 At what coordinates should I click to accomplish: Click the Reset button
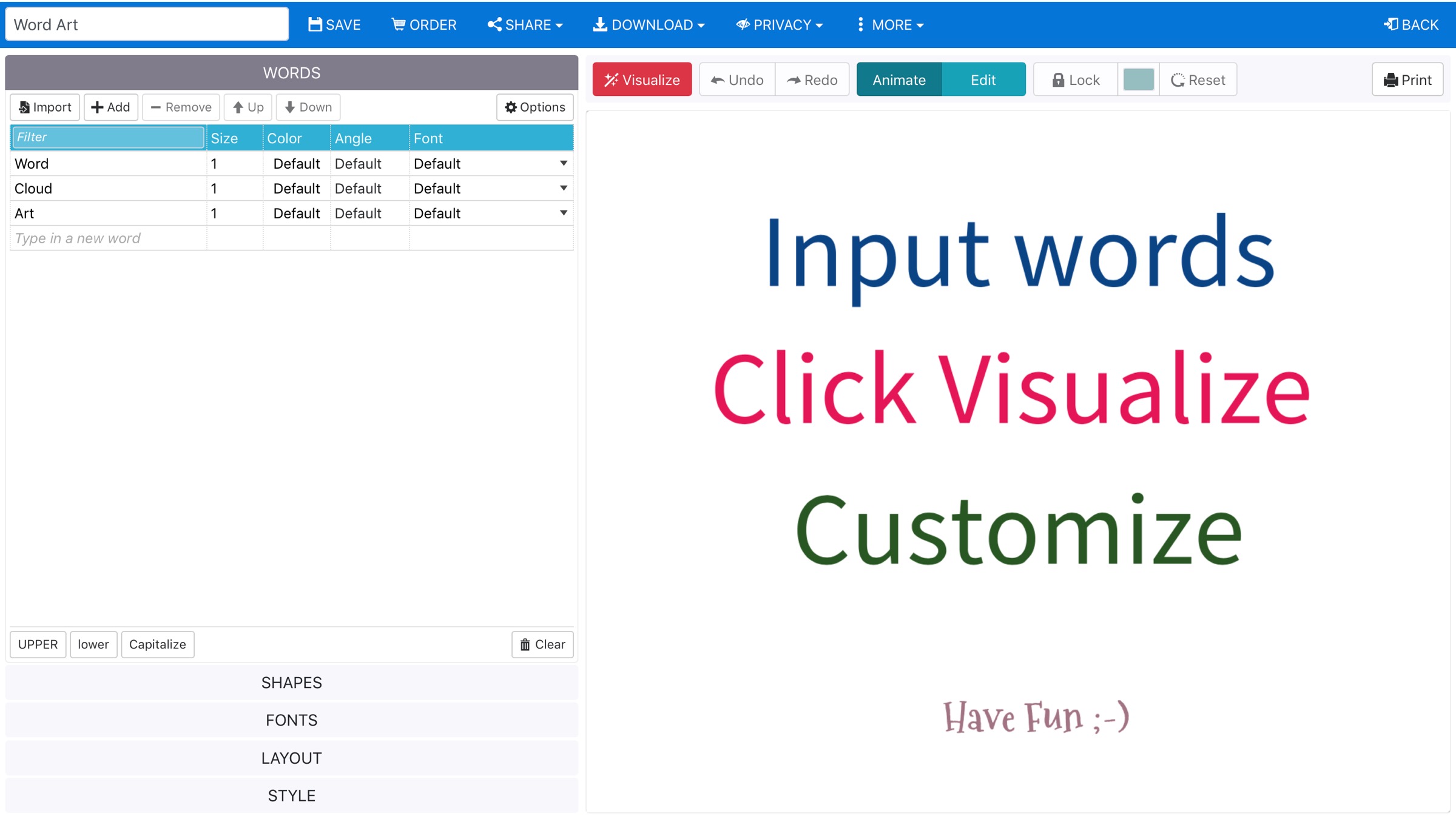coord(1198,79)
